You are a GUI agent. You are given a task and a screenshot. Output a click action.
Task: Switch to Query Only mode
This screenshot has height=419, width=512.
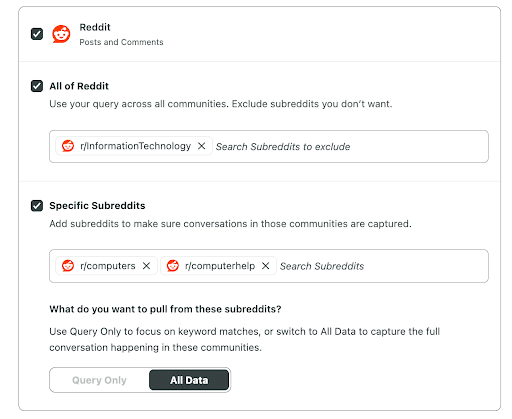(x=99, y=380)
